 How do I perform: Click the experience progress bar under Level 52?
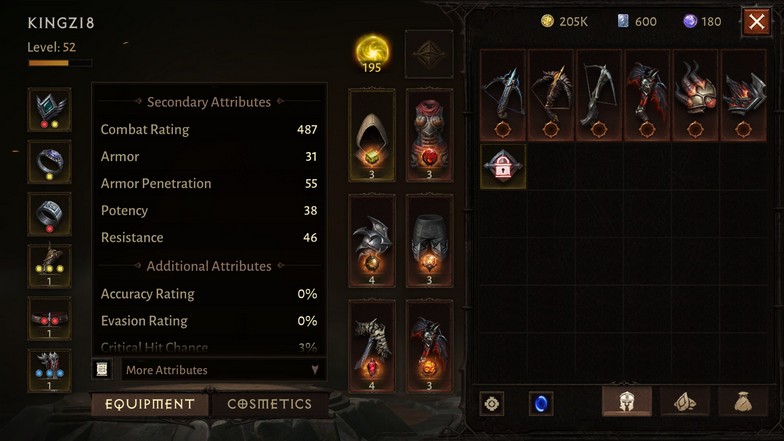(x=60, y=63)
